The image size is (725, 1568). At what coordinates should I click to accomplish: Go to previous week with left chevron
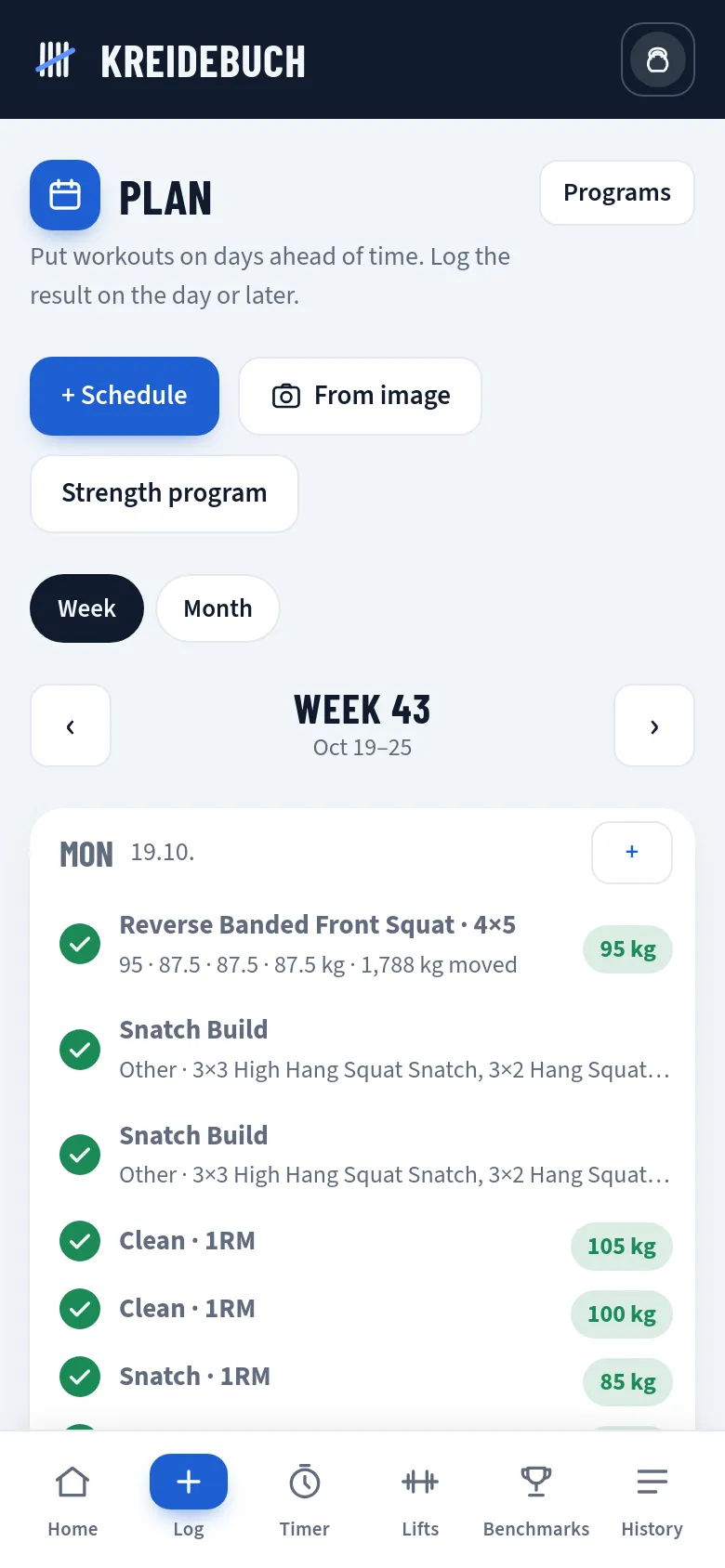click(x=71, y=725)
